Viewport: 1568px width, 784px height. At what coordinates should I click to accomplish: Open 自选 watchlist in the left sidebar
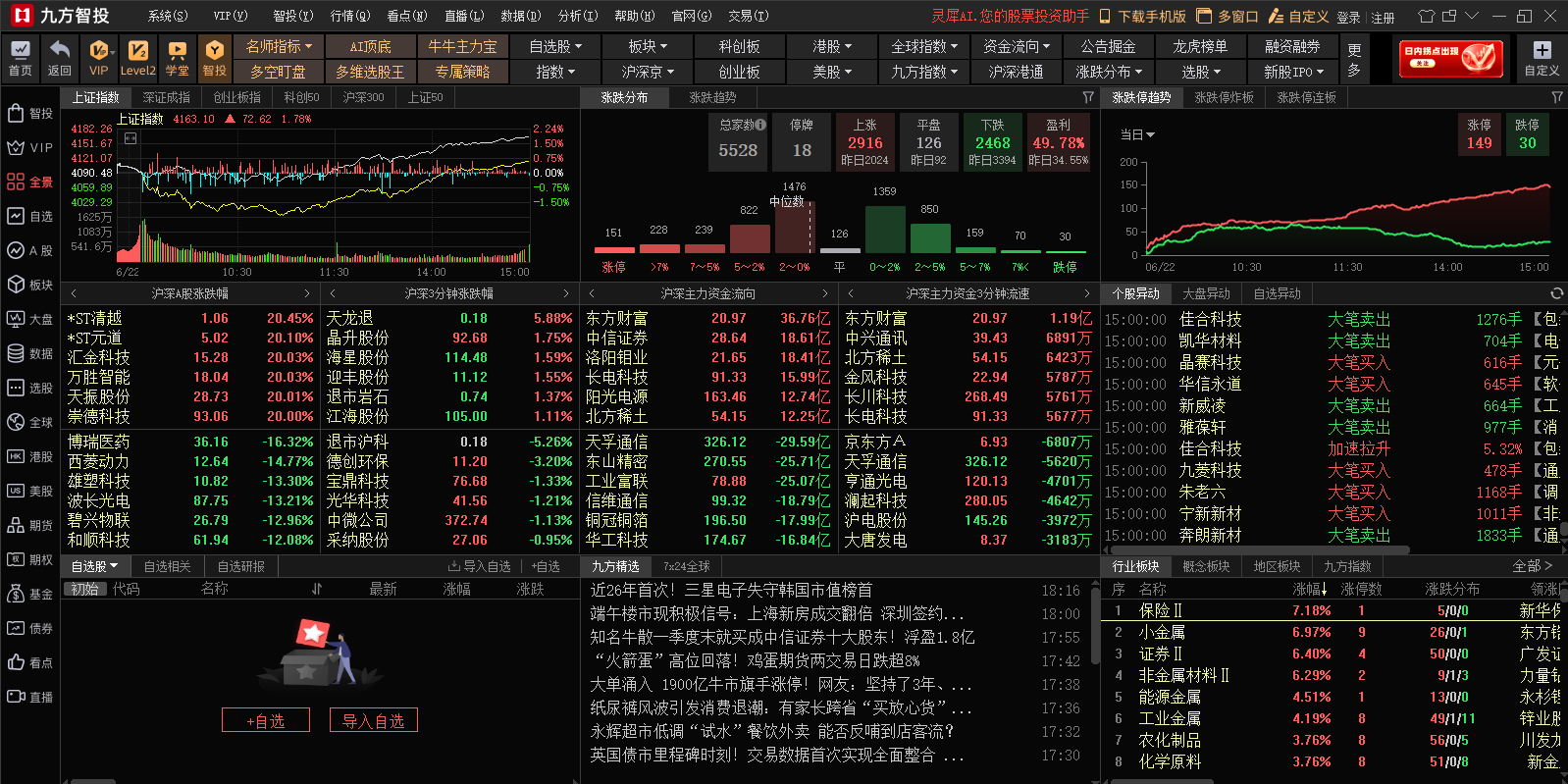pyautogui.click(x=29, y=216)
